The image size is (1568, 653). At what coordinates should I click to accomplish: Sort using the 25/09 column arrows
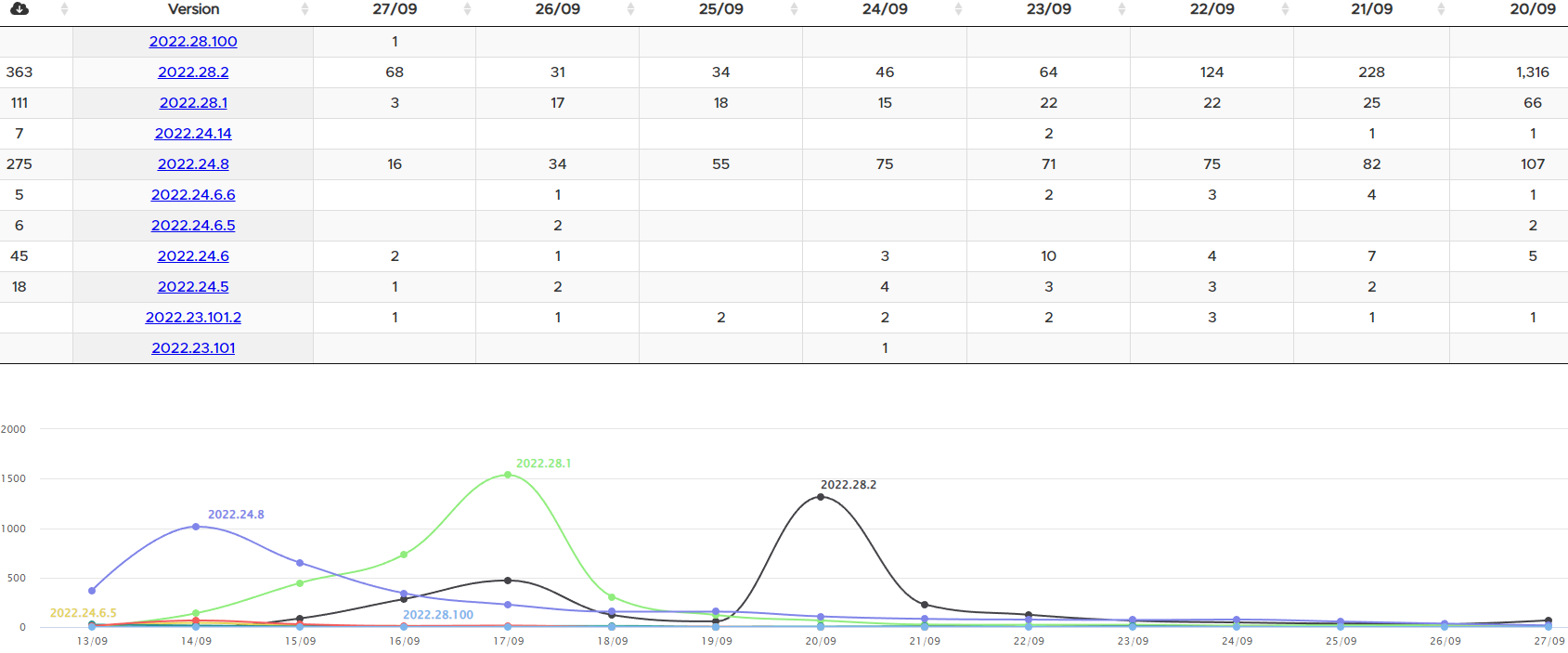(x=794, y=9)
